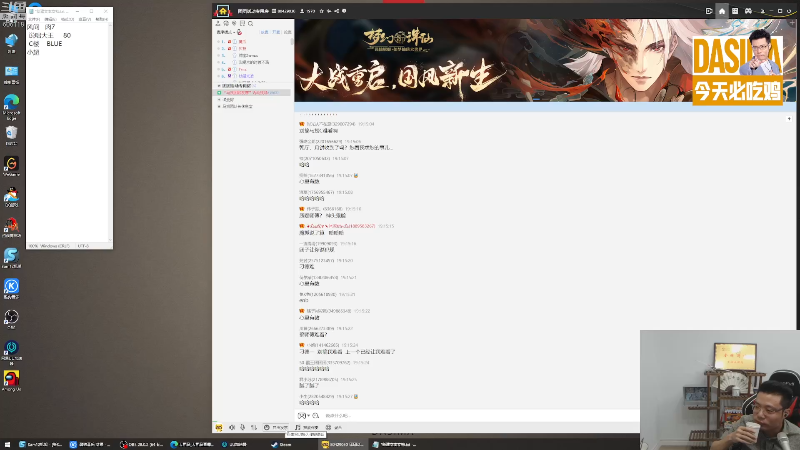
Task: Switch to Steam in the taskbar
Action: (x=281, y=444)
